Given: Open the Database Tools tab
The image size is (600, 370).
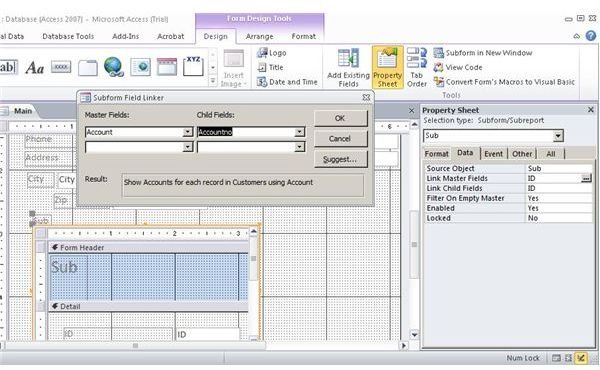Looking at the screenshot, I should click(68, 36).
